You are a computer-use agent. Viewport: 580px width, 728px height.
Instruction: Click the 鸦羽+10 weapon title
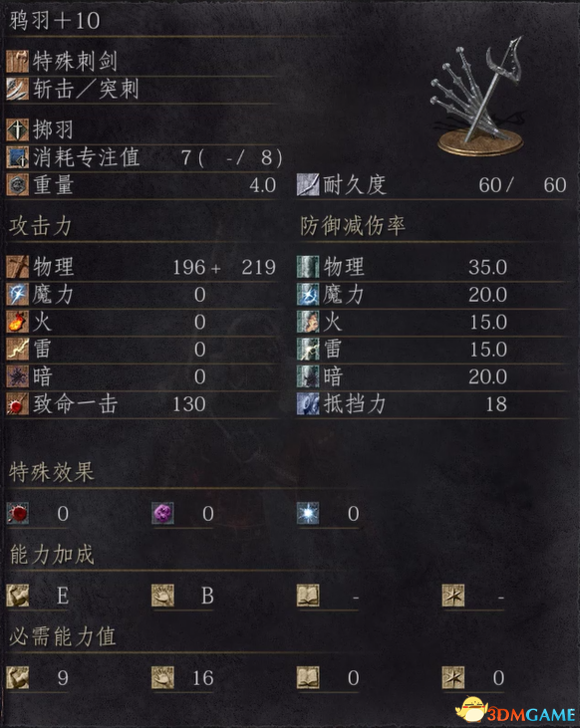(x=55, y=21)
